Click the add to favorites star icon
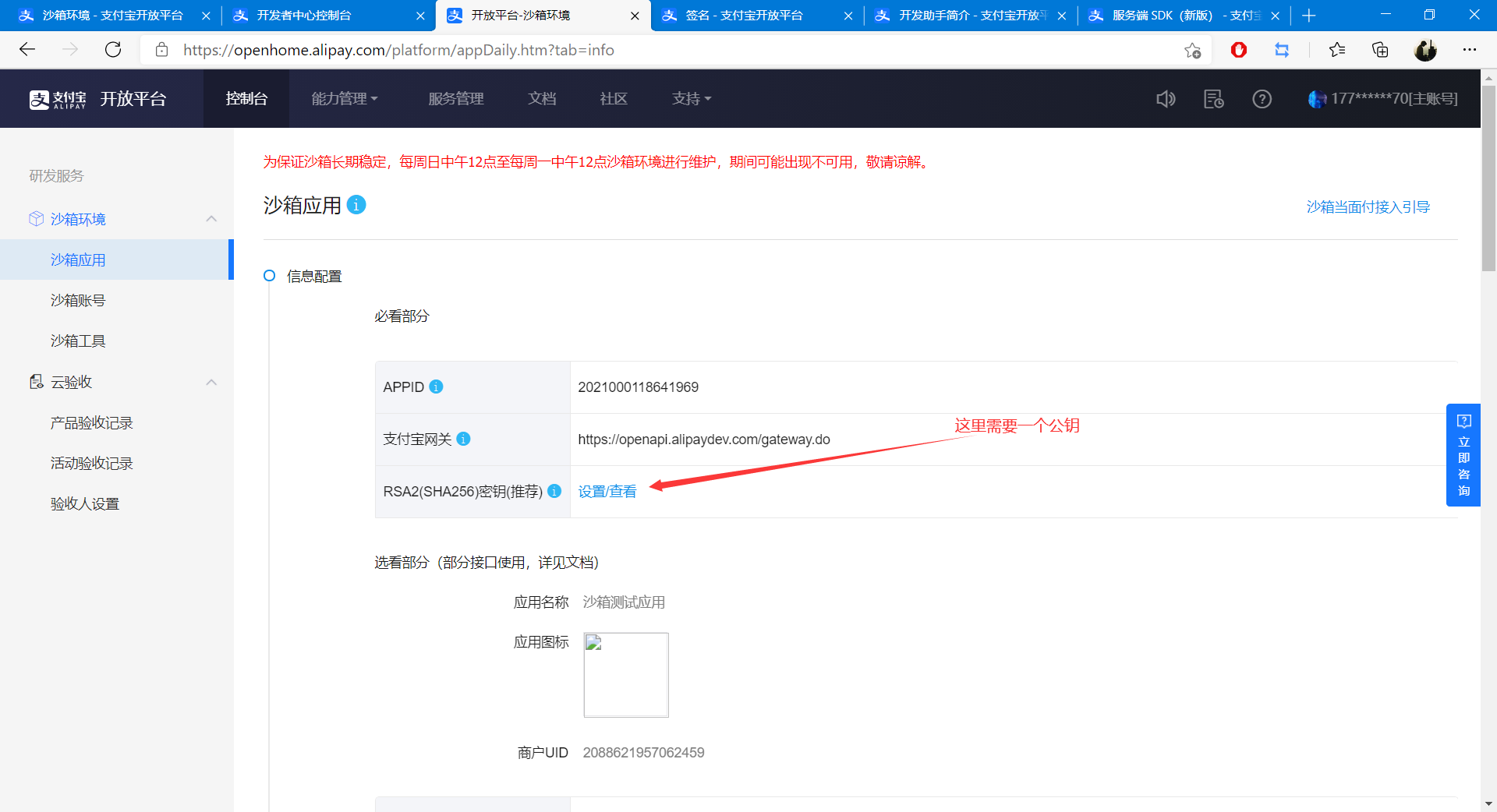 coord(1192,51)
